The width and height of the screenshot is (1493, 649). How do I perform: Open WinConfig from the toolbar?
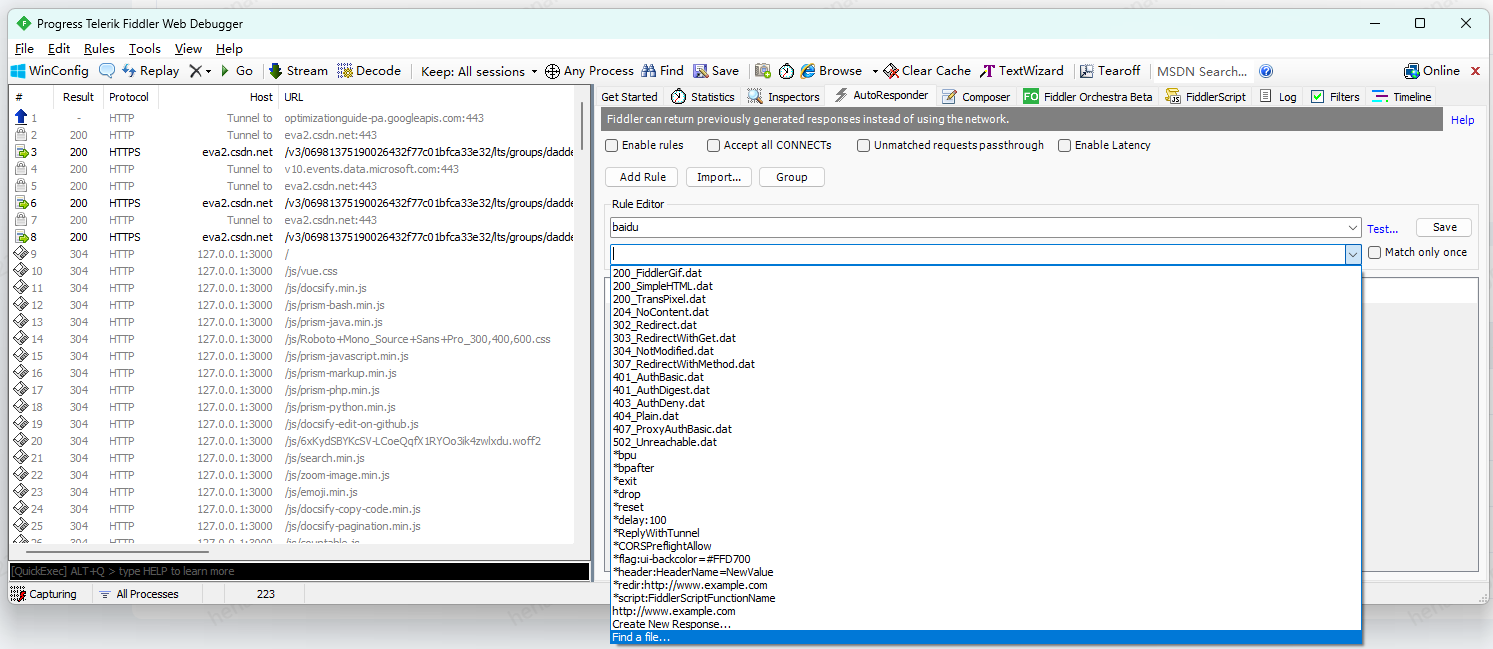coord(49,71)
